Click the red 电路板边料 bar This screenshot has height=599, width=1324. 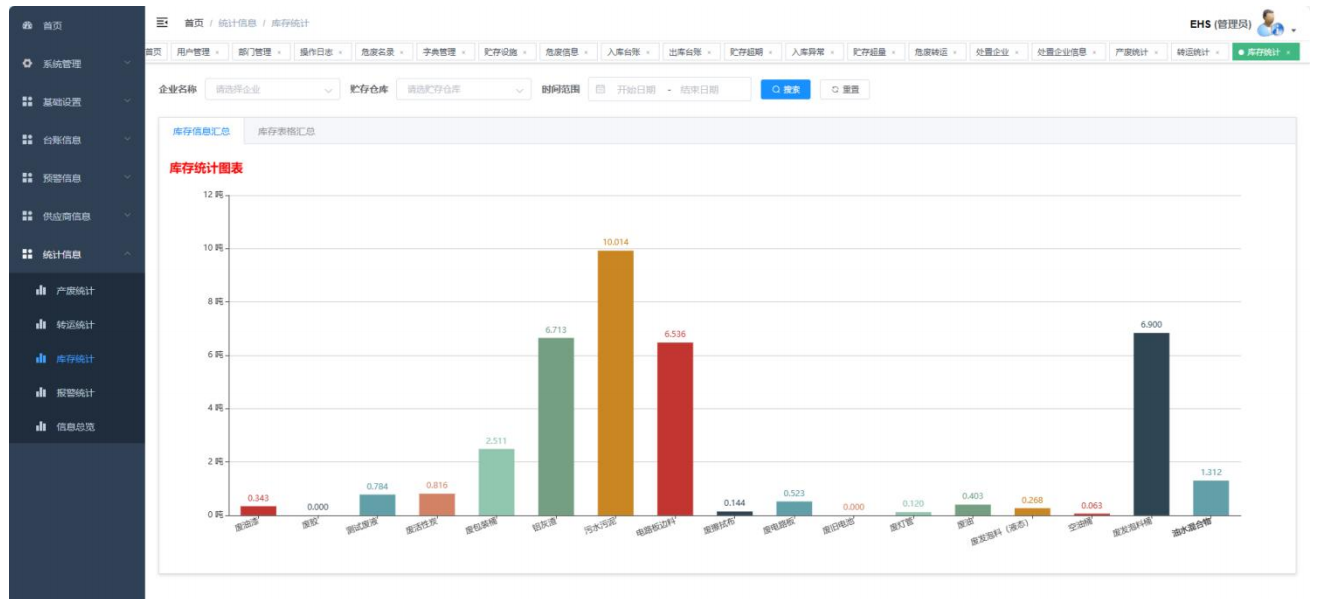pos(675,429)
